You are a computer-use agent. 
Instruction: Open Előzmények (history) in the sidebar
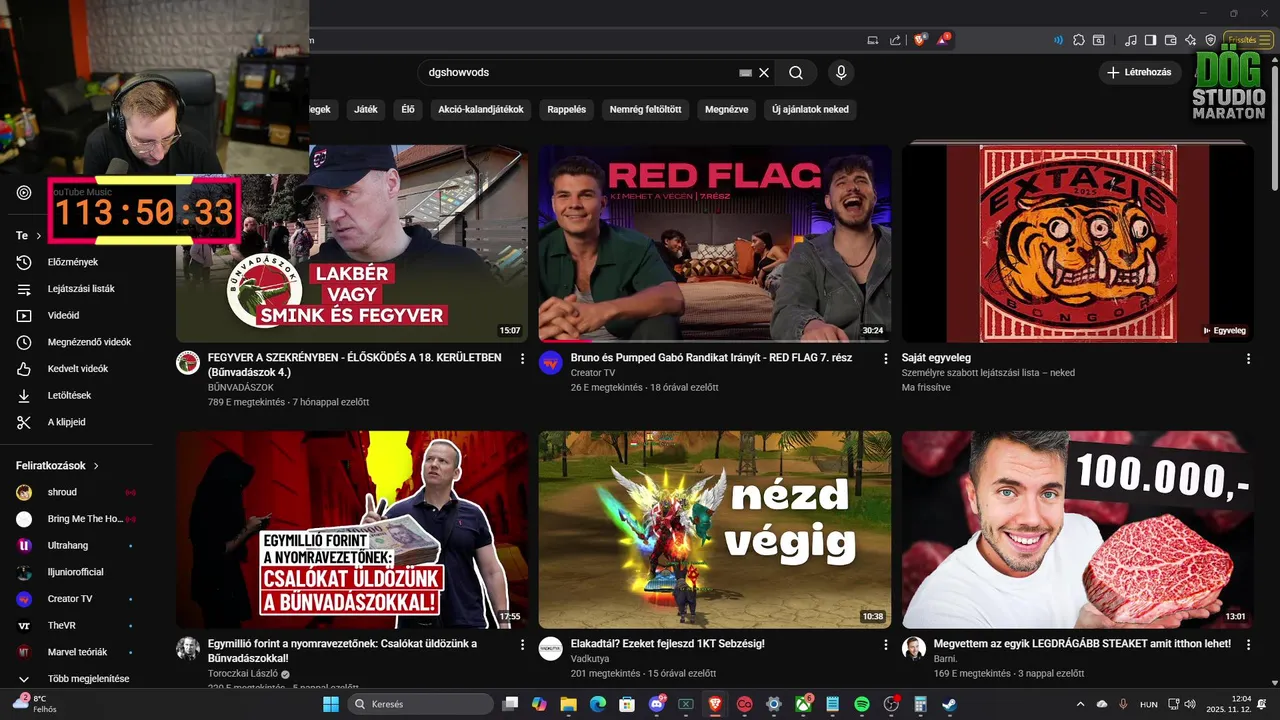pos(75,262)
